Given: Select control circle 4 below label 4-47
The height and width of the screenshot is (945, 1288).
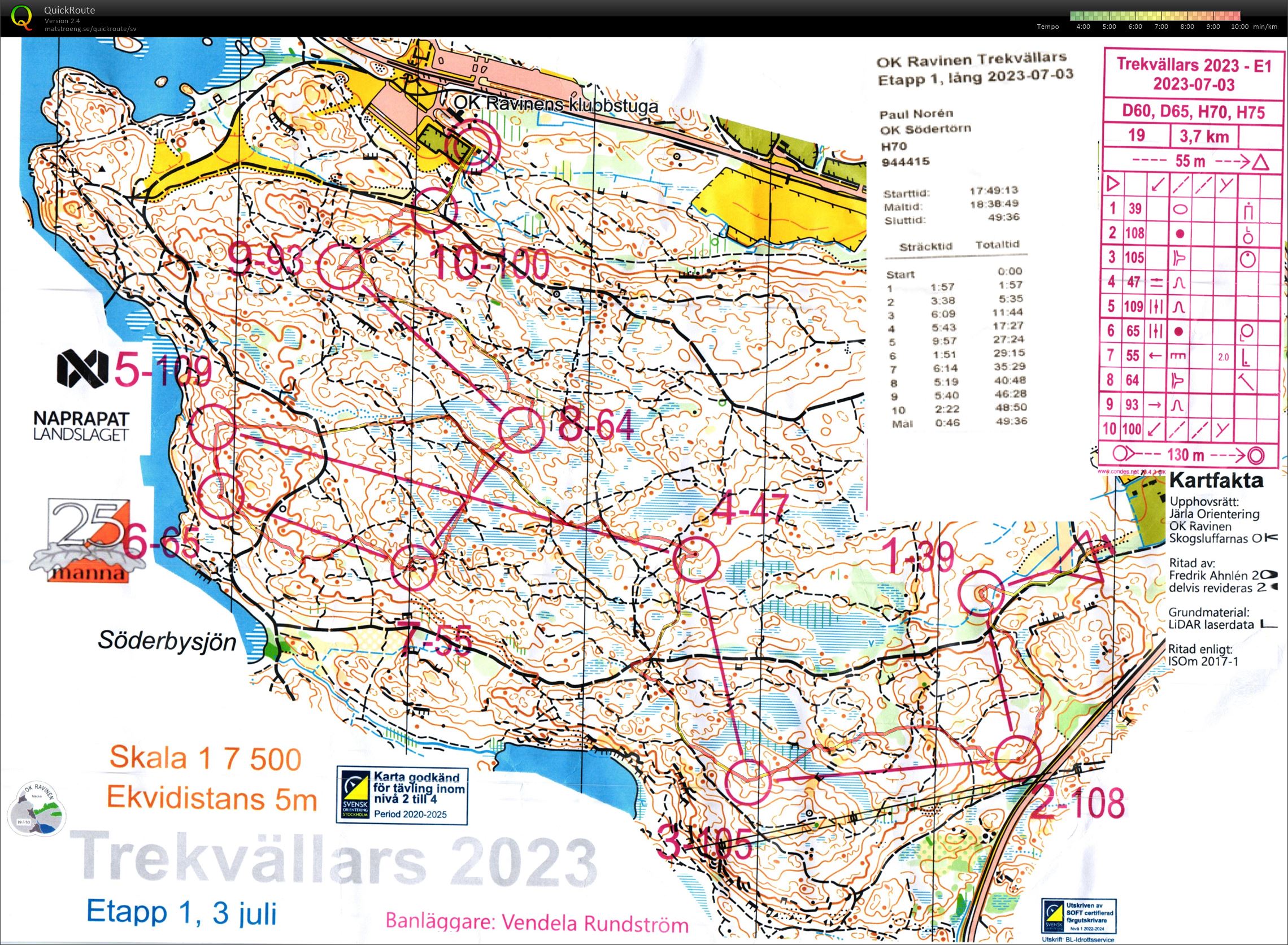Looking at the screenshot, I should click(695, 558).
